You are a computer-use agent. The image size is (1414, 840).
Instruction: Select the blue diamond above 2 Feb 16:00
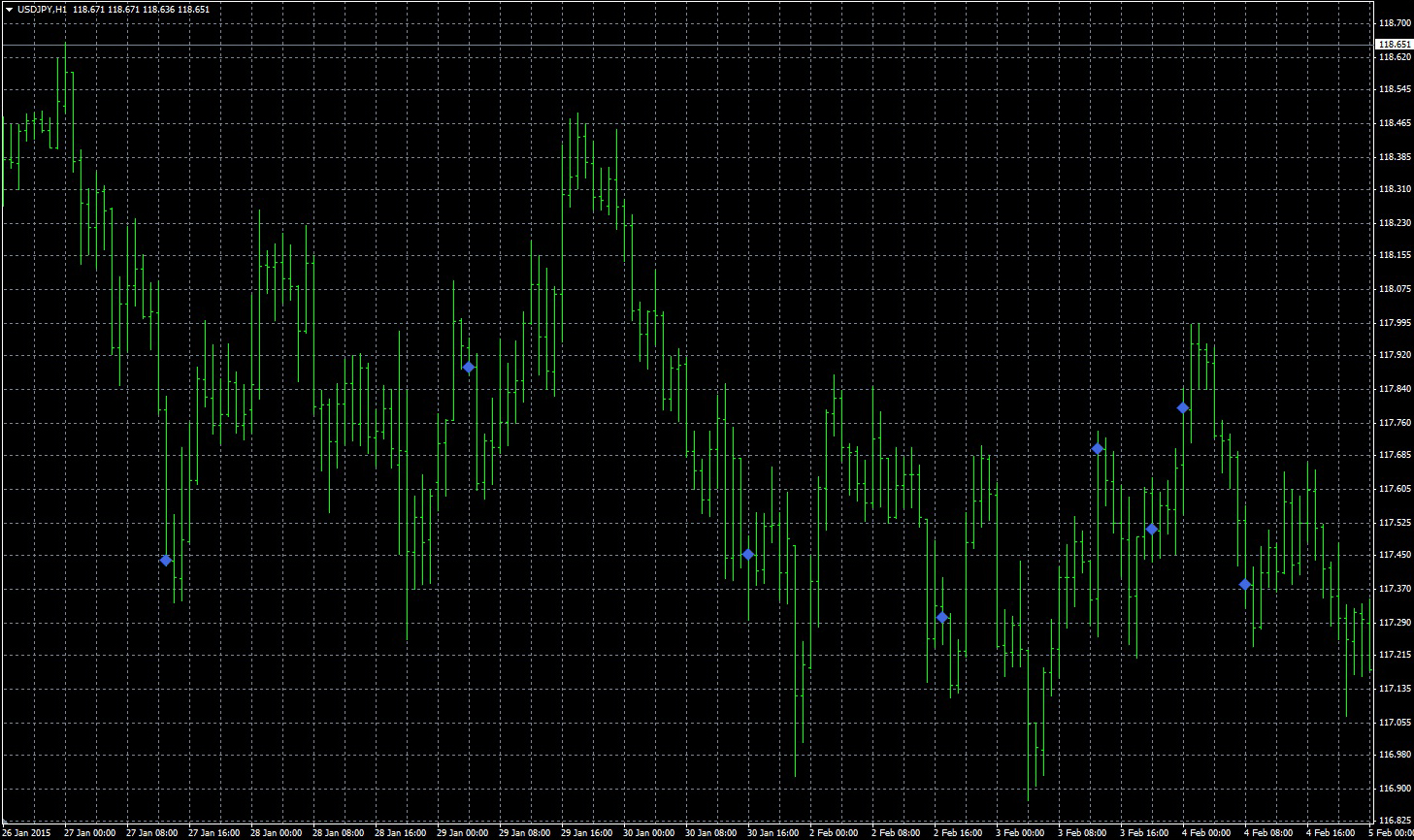942,618
